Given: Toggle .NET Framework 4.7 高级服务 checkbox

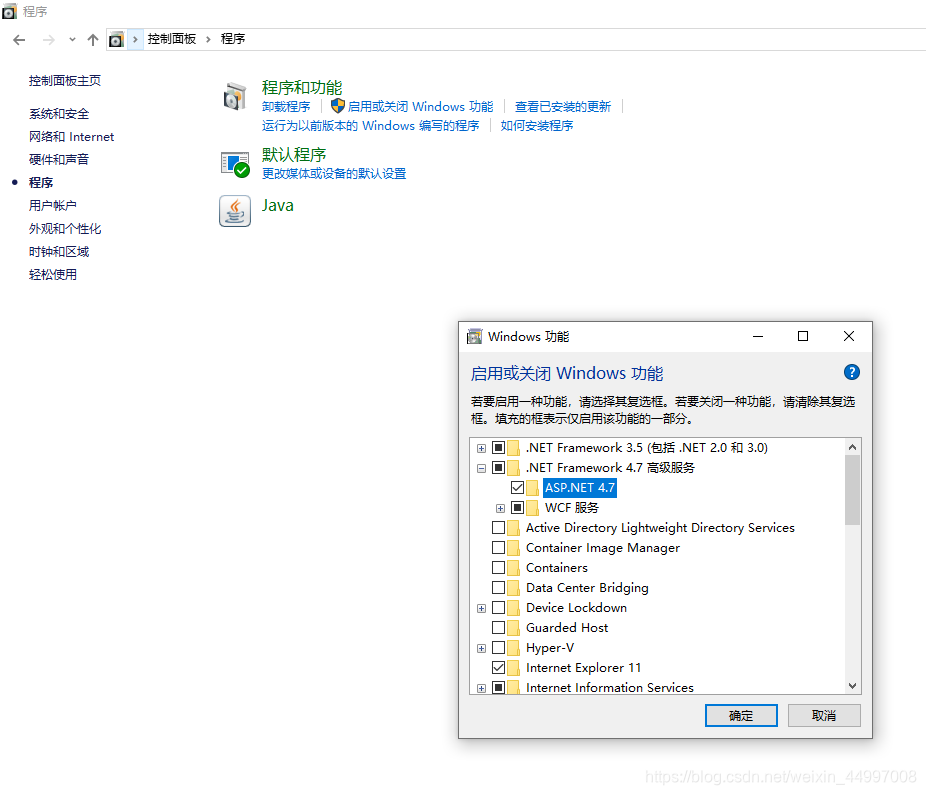Looking at the screenshot, I should pyautogui.click(x=498, y=468).
